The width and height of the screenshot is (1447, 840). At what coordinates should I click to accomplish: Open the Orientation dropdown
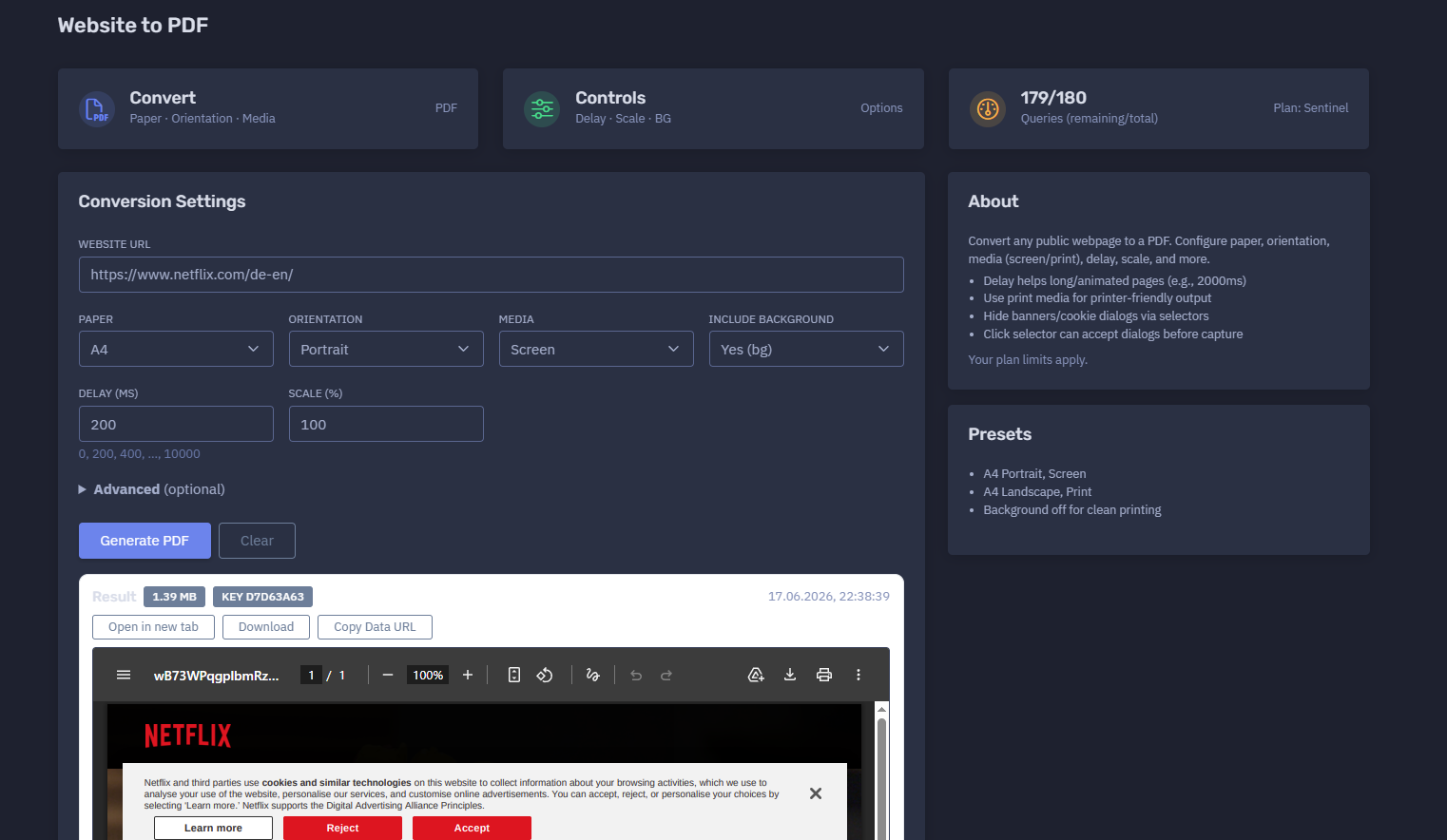(386, 349)
